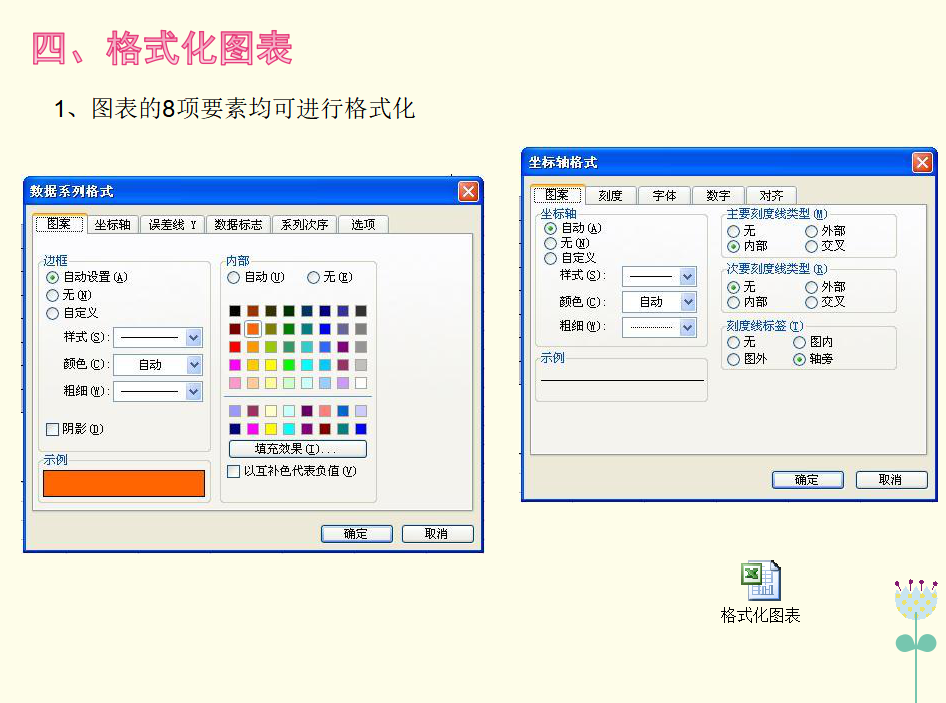The height and width of the screenshot is (703, 946).
Task: Open 粗细(W) dropdown in 数据系列格式
Action: [x=193, y=392]
